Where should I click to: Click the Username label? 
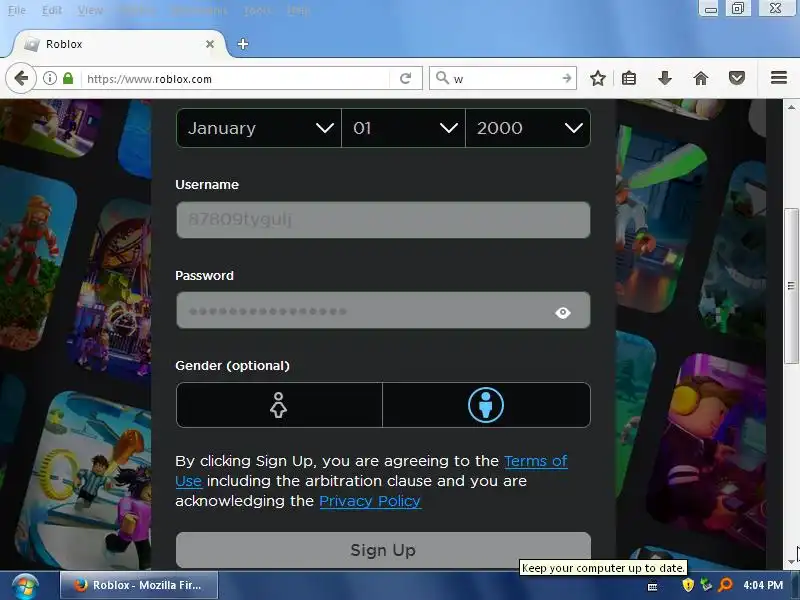(x=207, y=185)
